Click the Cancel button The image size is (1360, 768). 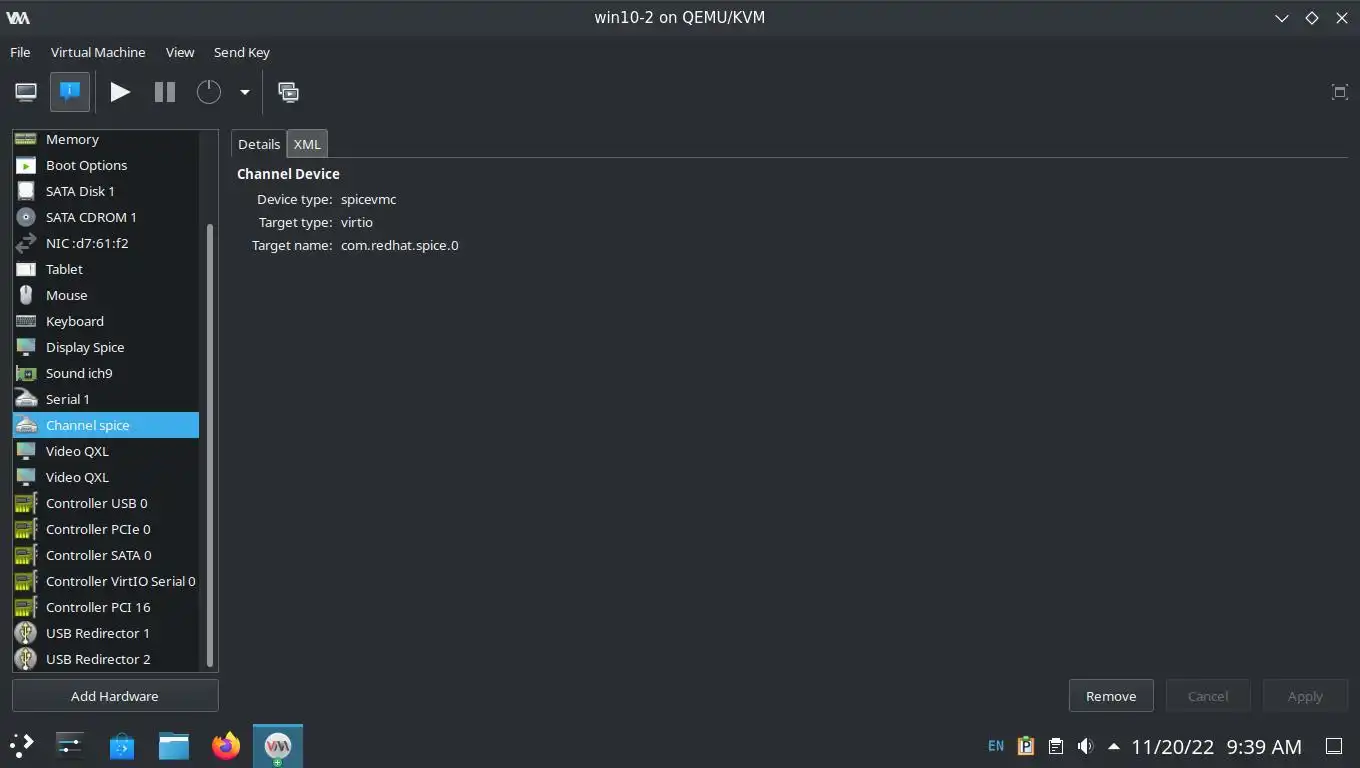1208,696
